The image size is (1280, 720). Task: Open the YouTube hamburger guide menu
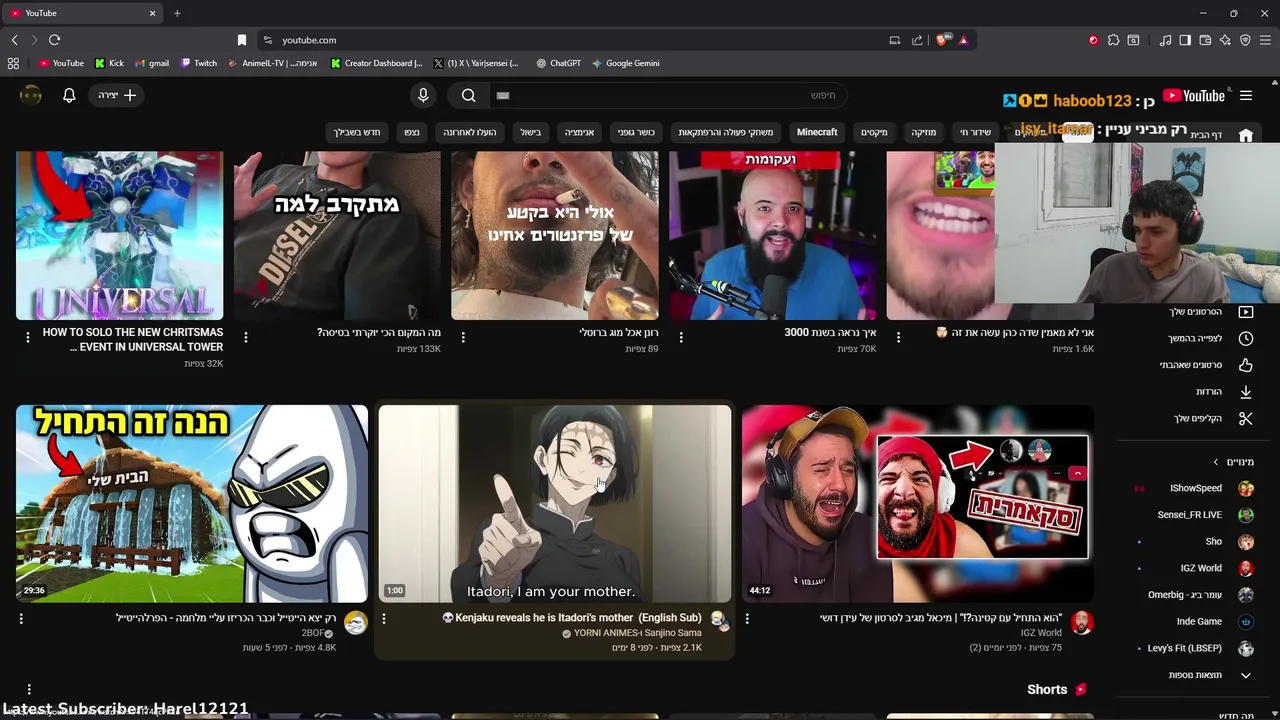point(1246,96)
